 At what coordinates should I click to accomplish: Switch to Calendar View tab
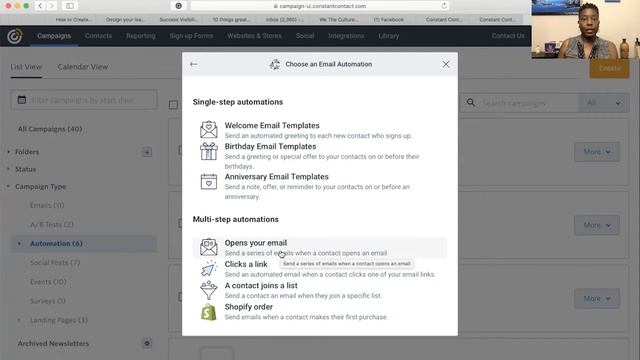82,67
